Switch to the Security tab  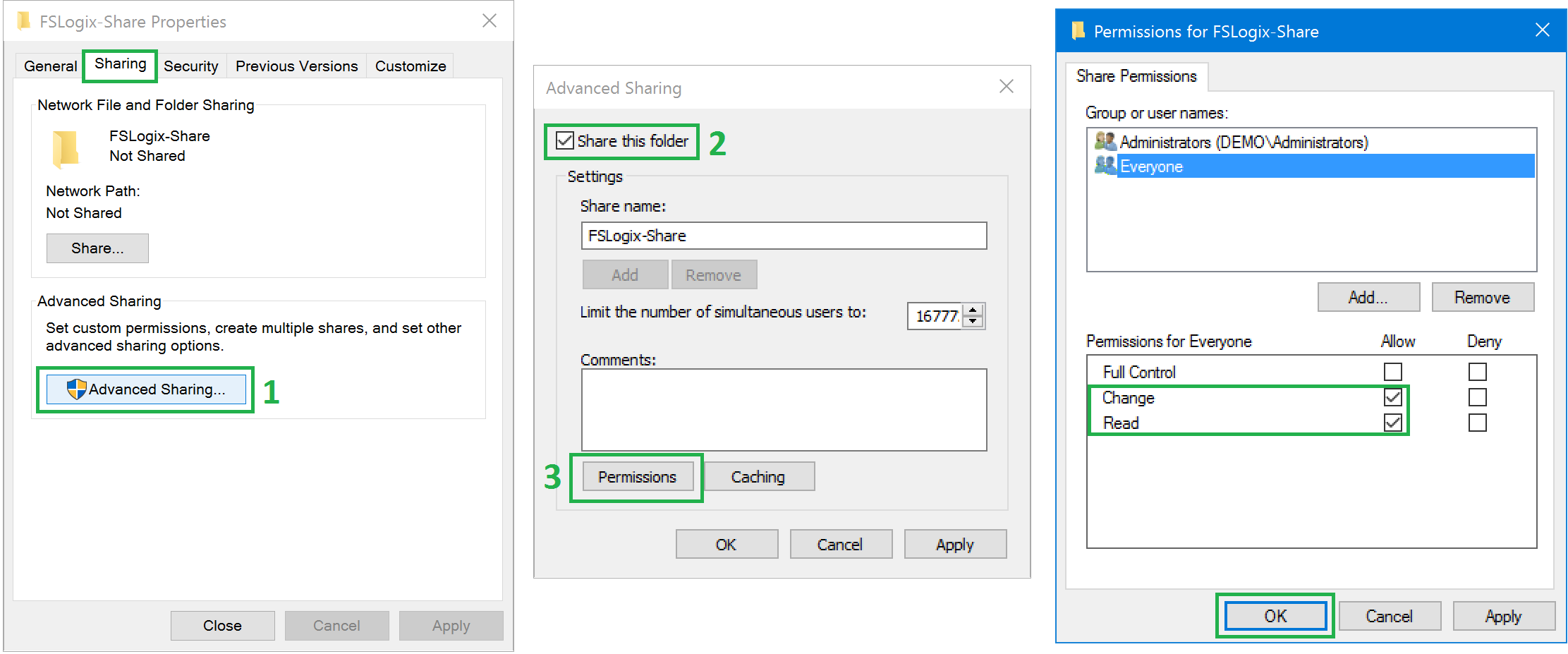tap(191, 66)
